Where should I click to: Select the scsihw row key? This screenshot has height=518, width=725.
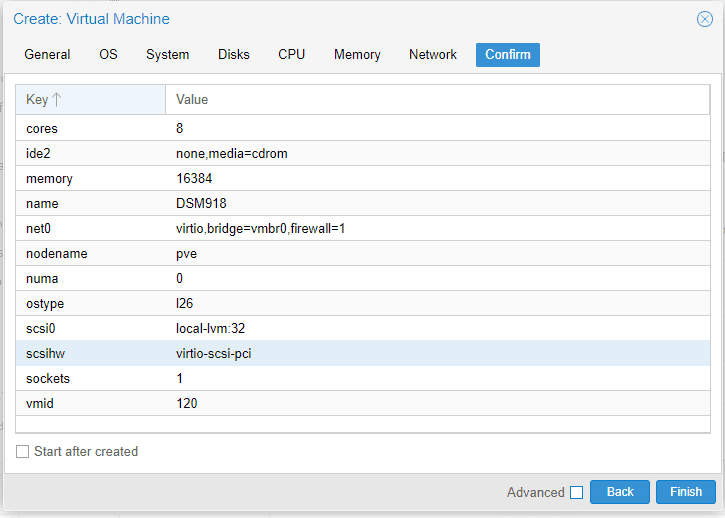tap(45, 353)
